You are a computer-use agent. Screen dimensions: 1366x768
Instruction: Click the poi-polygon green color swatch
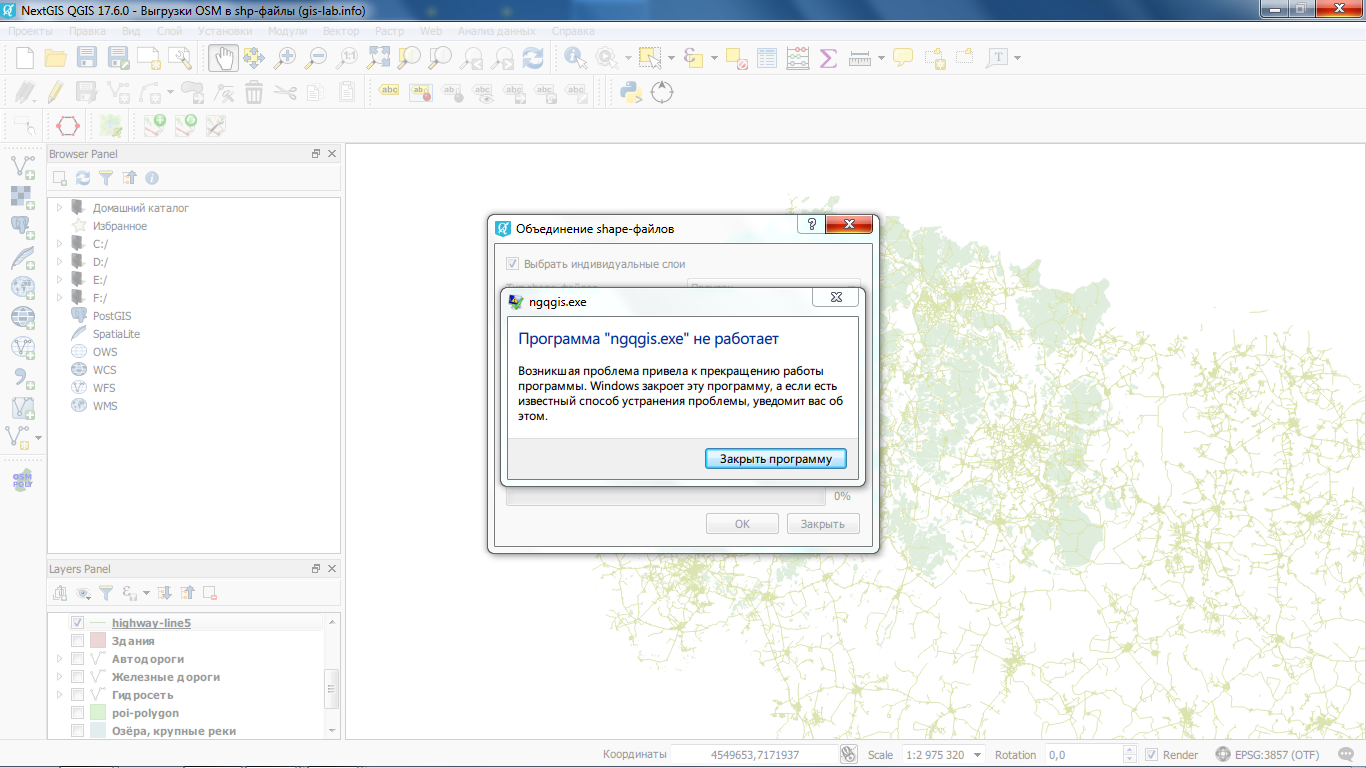tap(98, 713)
